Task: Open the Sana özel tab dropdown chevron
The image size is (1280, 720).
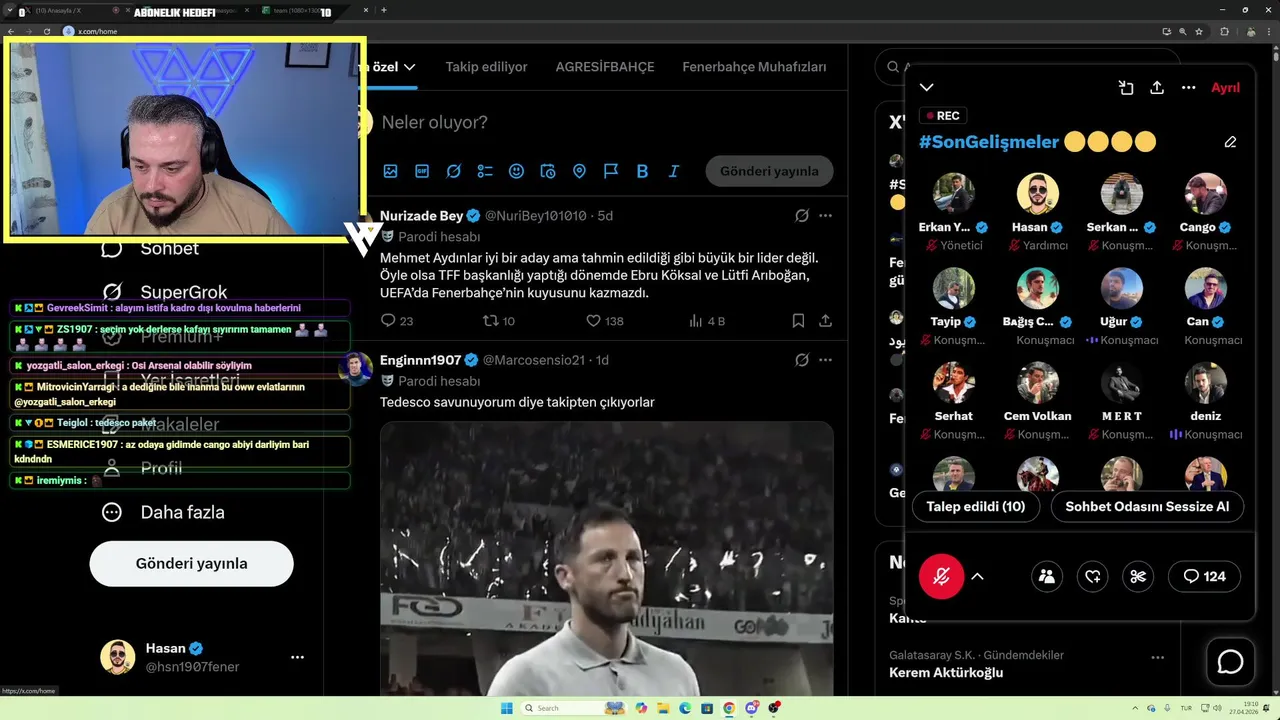Action: coord(409,67)
